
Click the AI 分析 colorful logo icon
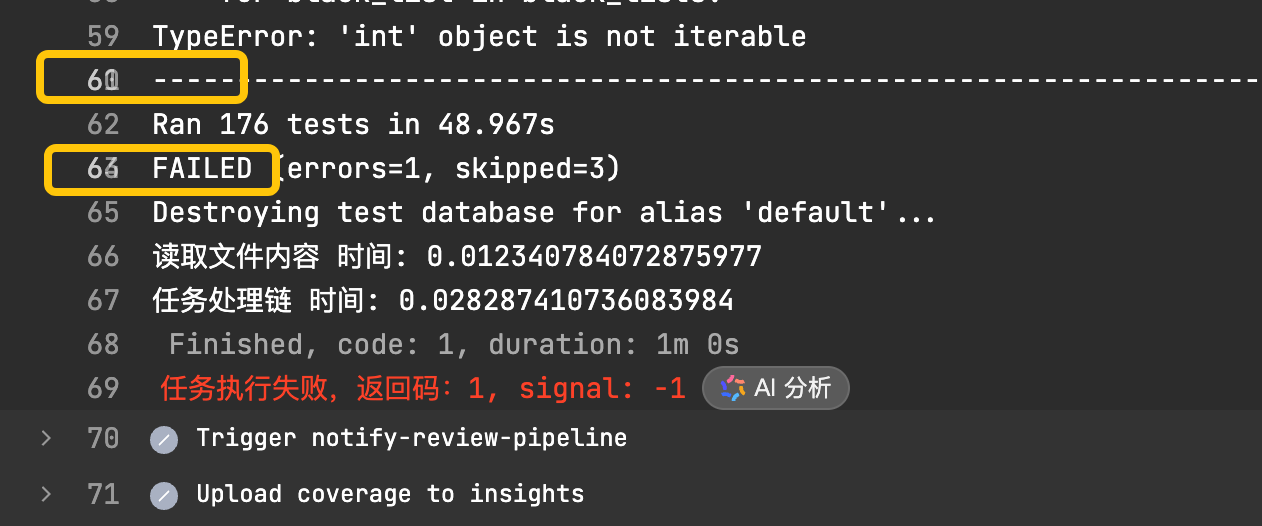click(x=733, y=388)
